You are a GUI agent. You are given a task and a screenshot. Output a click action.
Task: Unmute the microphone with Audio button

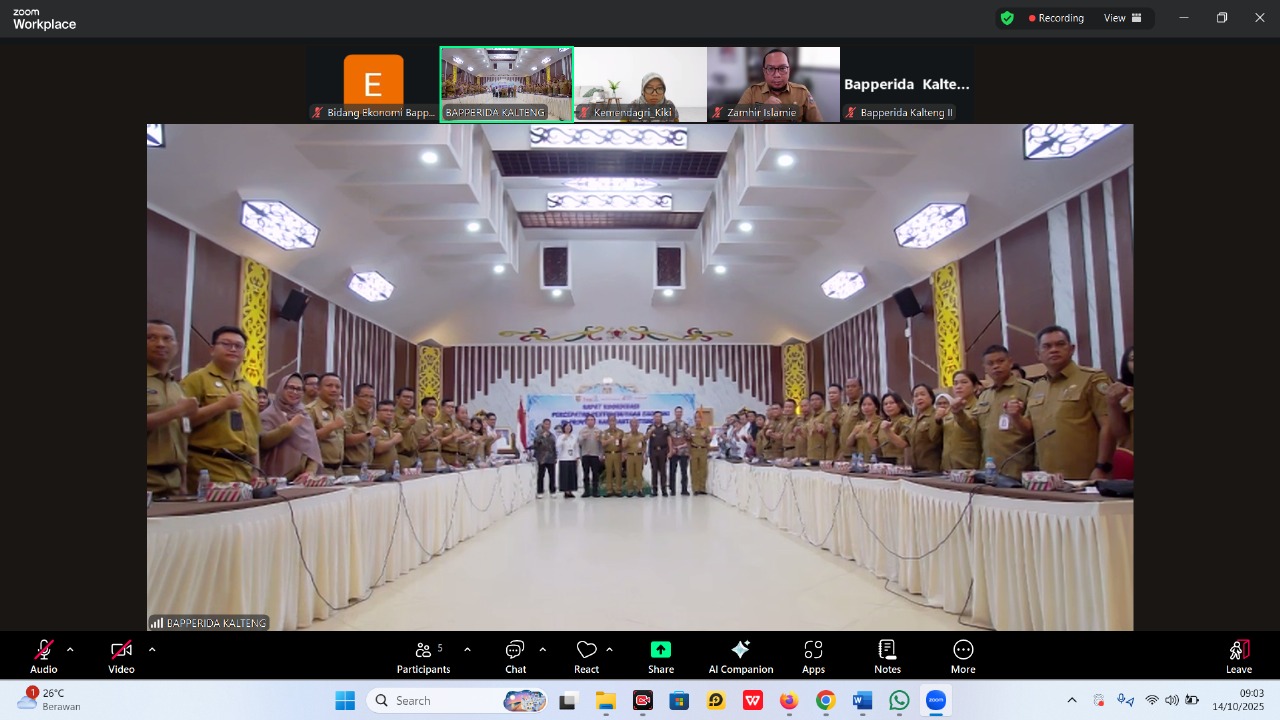44,656
